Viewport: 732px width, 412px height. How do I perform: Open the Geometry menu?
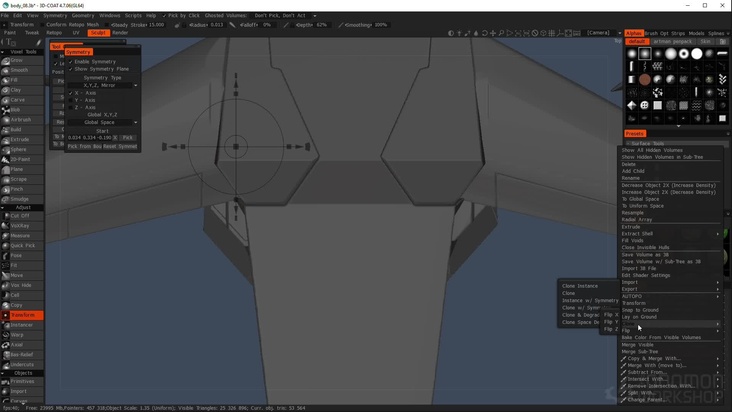coord(83,15)
